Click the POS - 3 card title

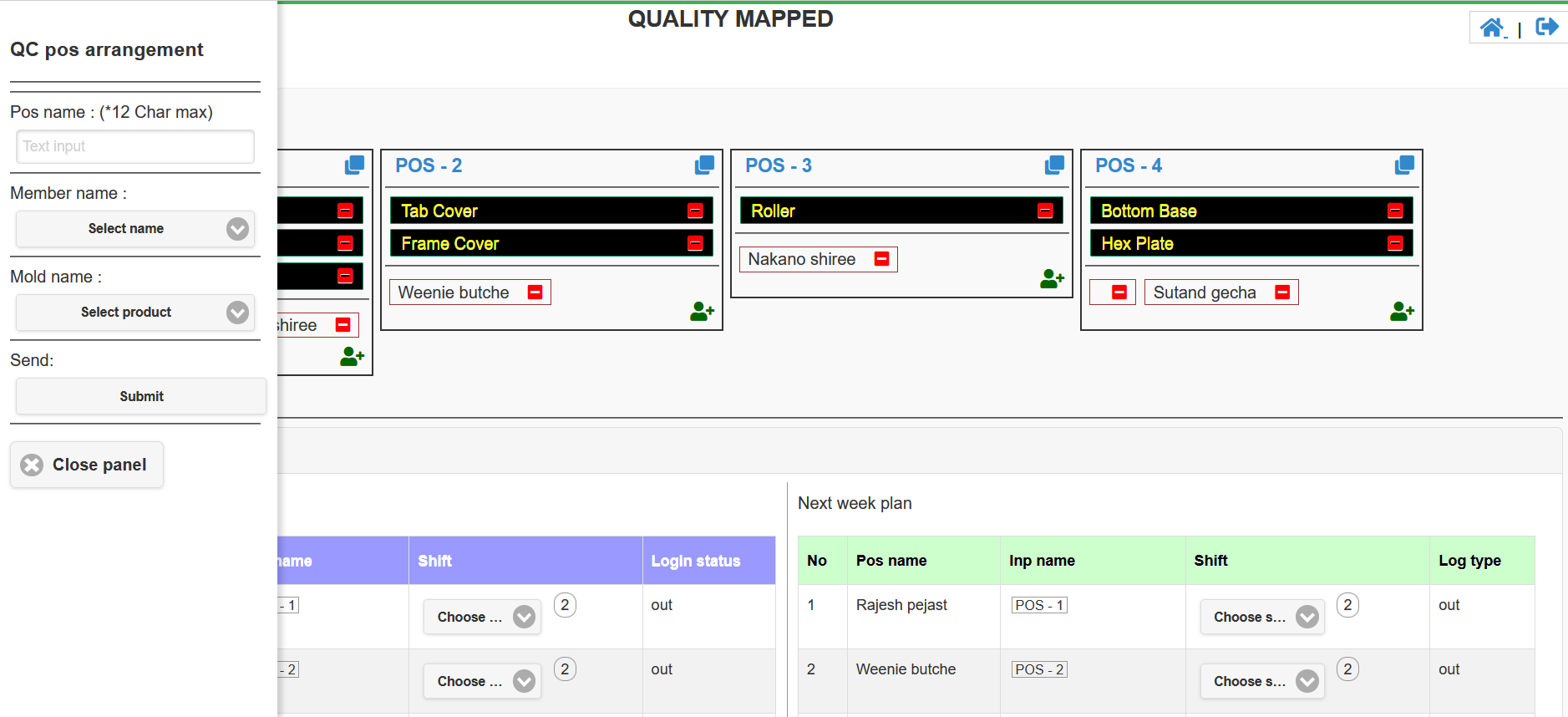778,165
